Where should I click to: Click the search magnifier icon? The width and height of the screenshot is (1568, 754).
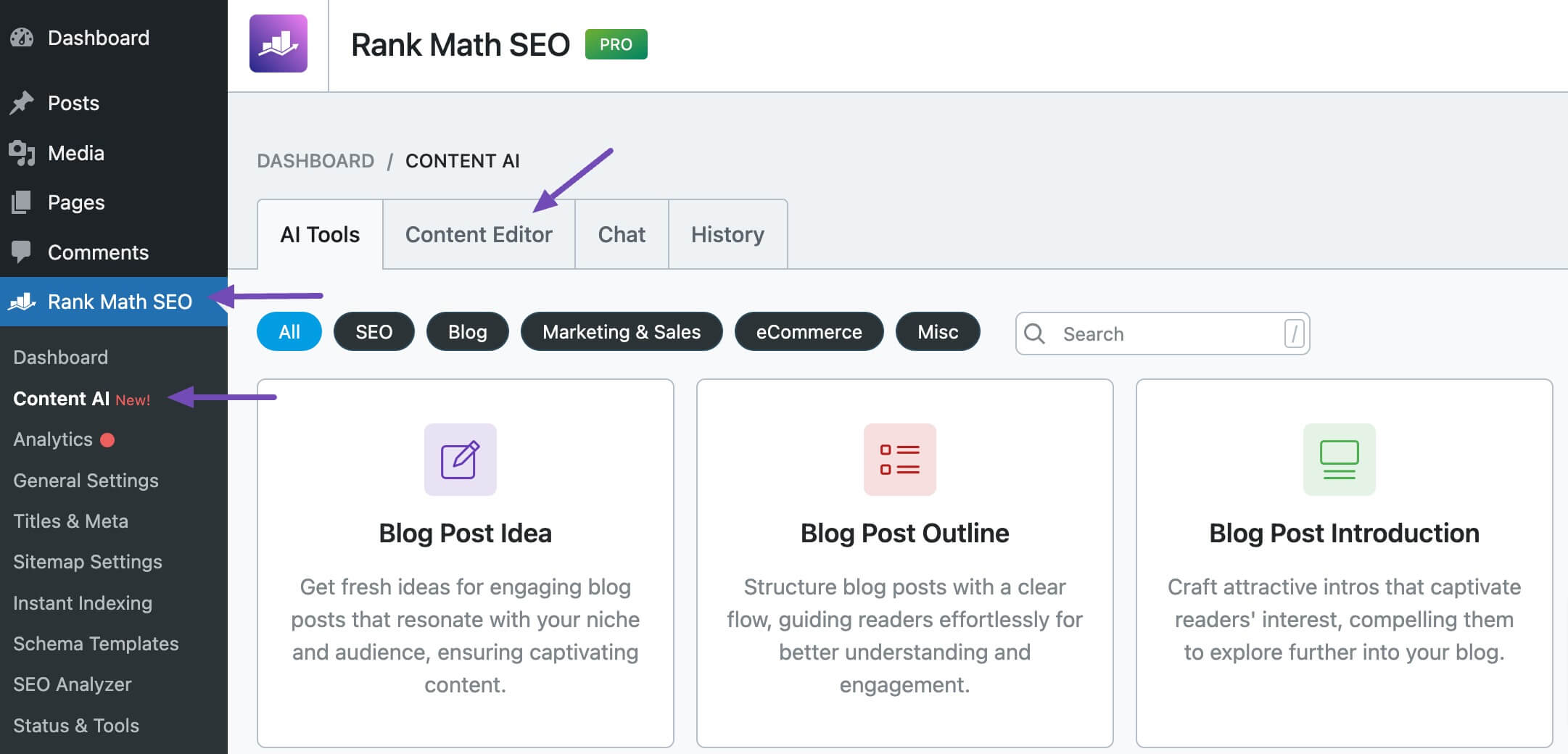click(1035, 333)
